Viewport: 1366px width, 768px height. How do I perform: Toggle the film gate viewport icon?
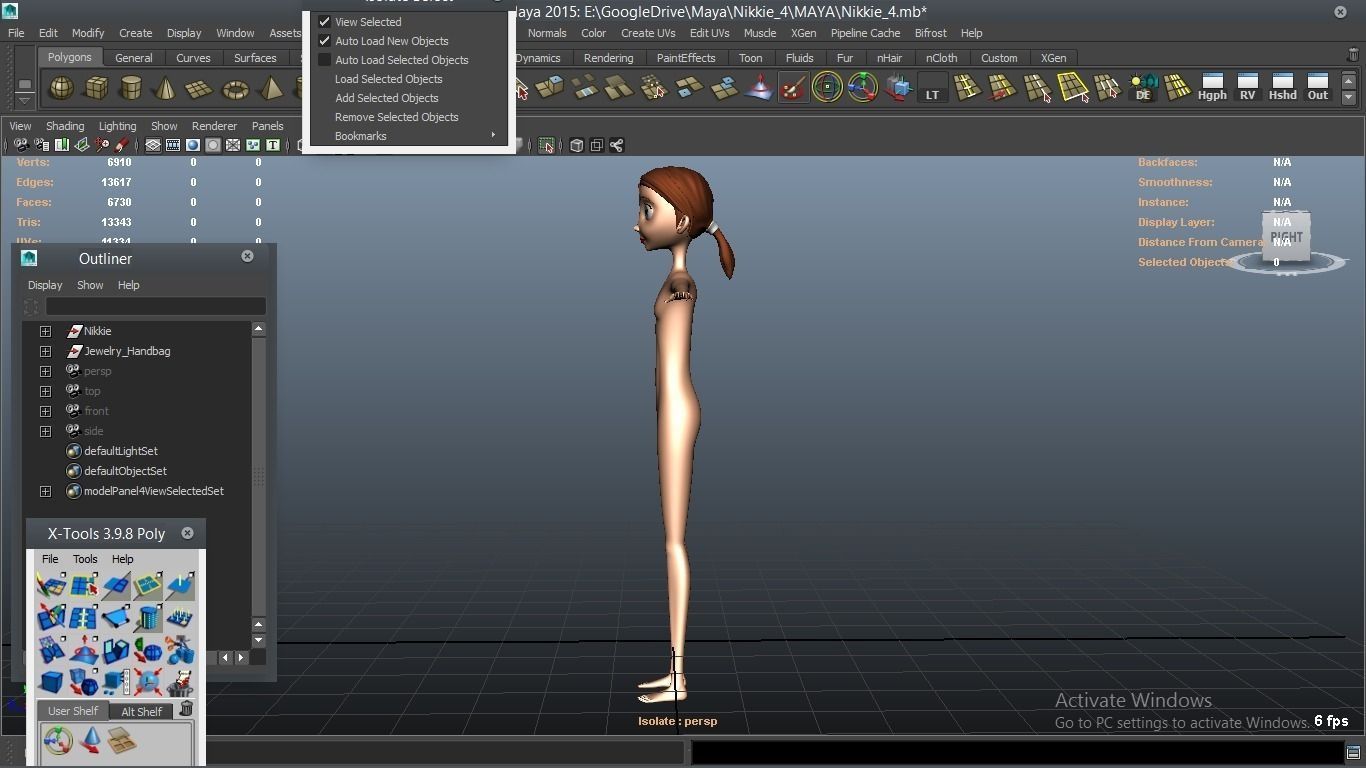click(x=173, y=146)
